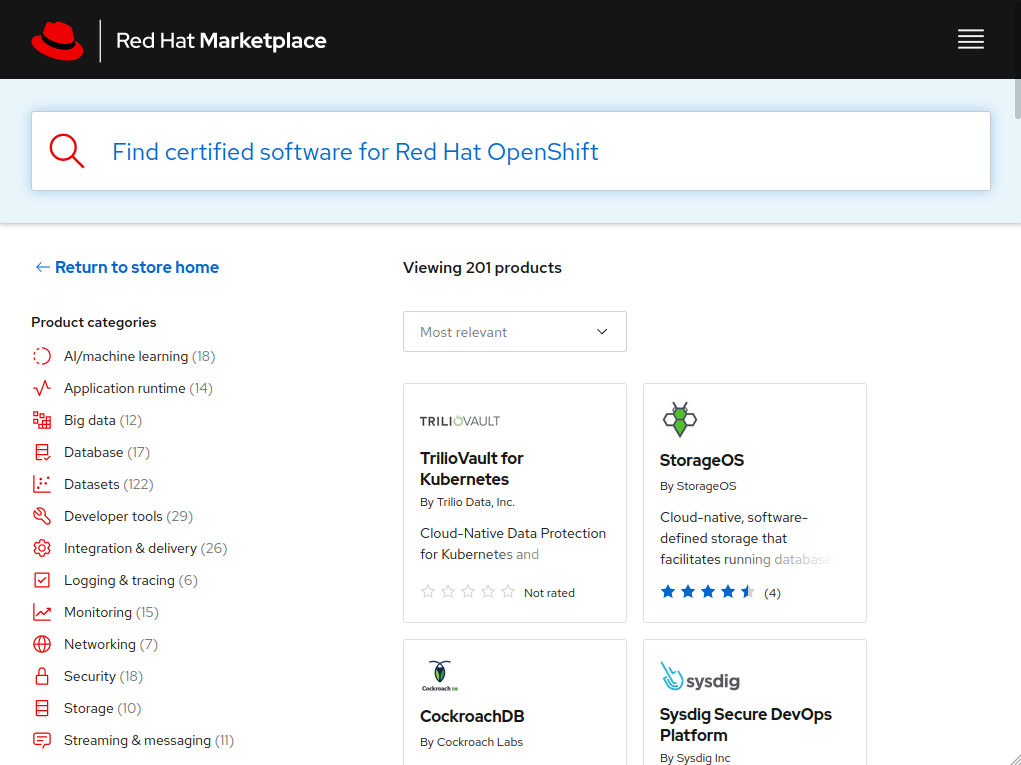This screenshot has height=765, width=1021.
Task: Click the Streaming & messaging chat icon
Action: tap(42, 740)
